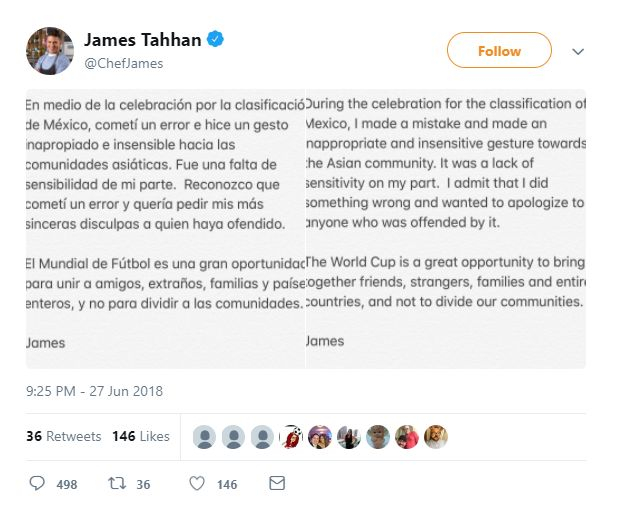The image size is (621, 514).
Task: View the 146 Likes list
Action: point(140,436)
